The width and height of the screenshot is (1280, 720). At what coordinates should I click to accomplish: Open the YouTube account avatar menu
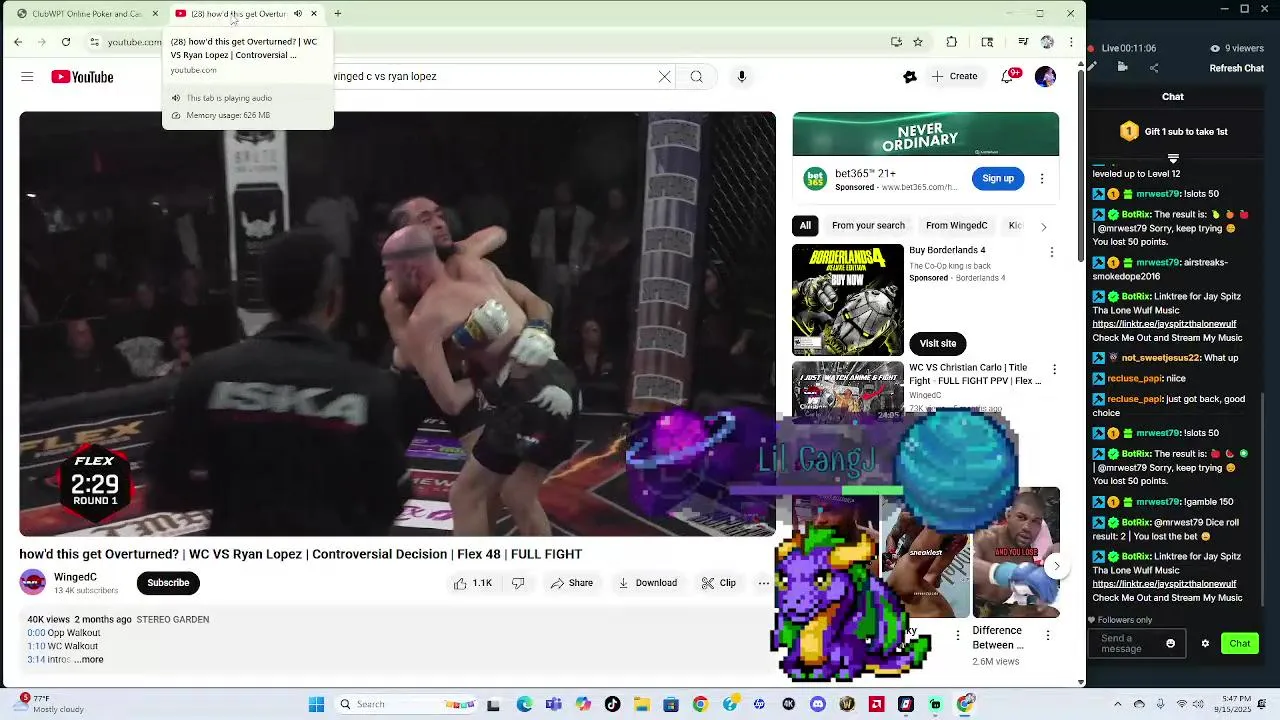pos(1045,76)
